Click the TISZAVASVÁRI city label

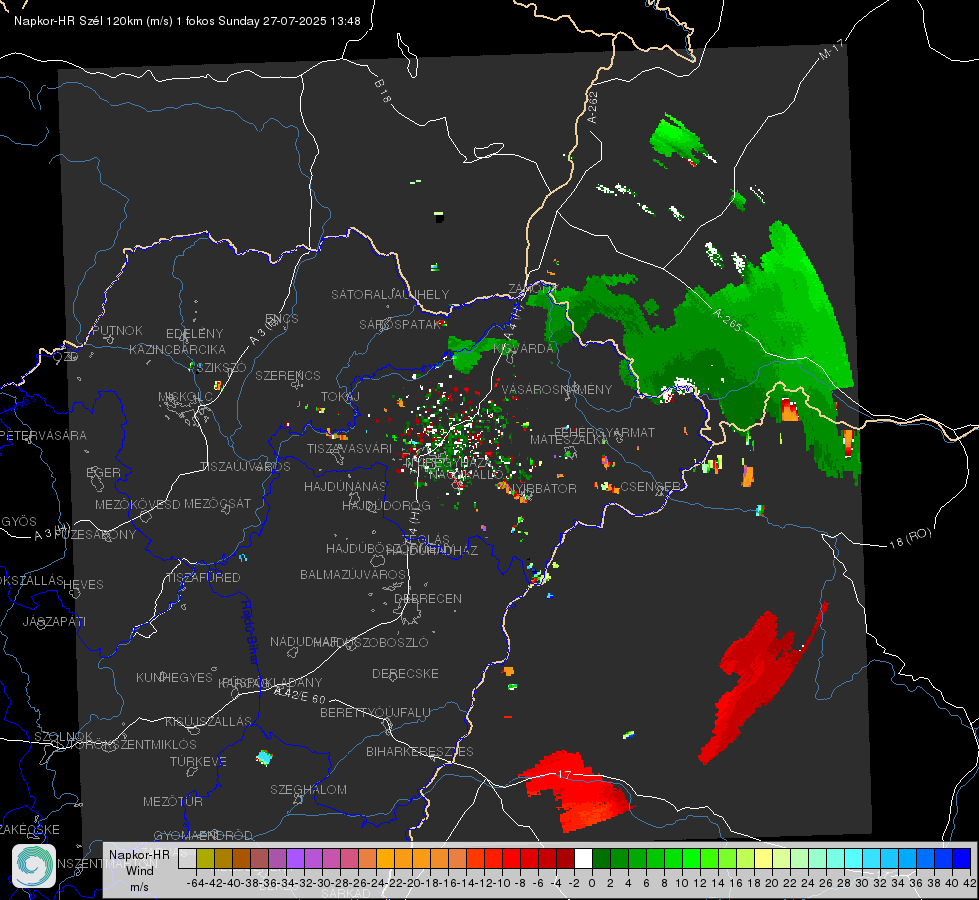(349, 448)
